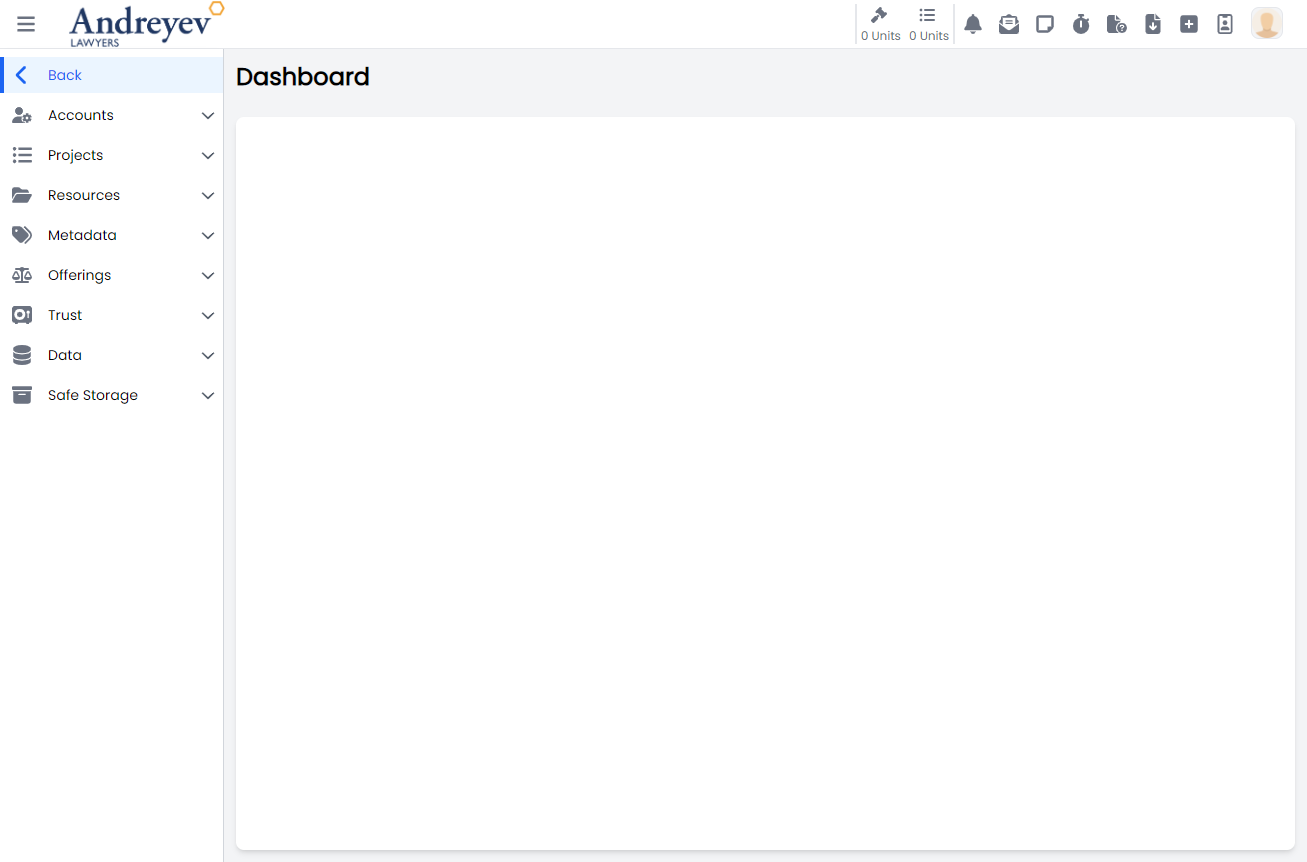Open the user profile avatar
The image size is (1307, 862).
1267,24
